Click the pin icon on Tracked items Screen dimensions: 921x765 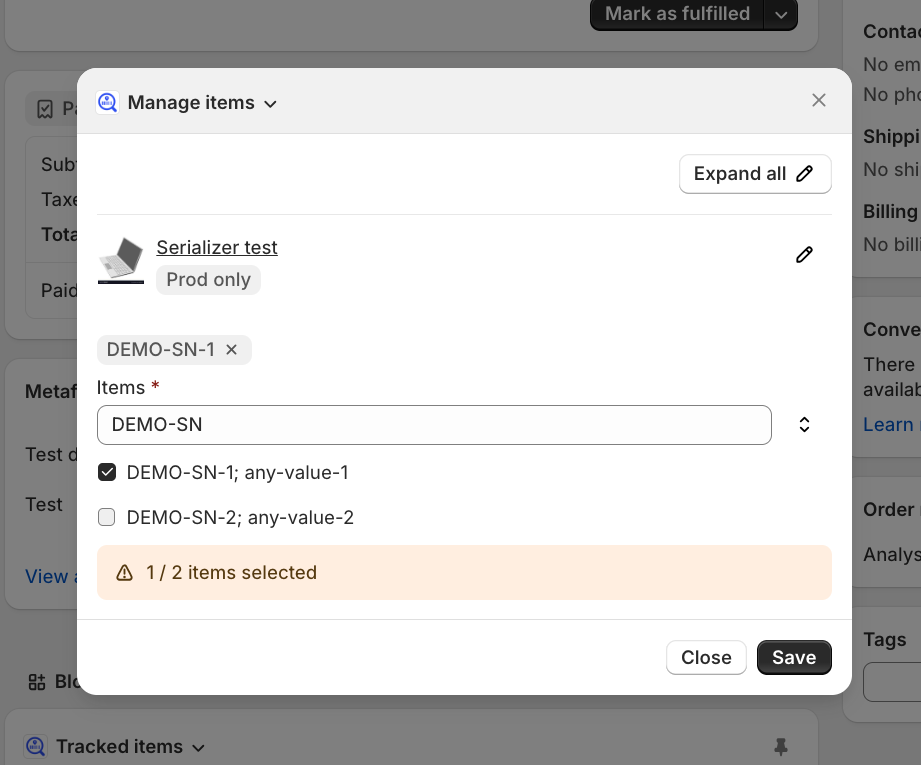pos(781,746)
